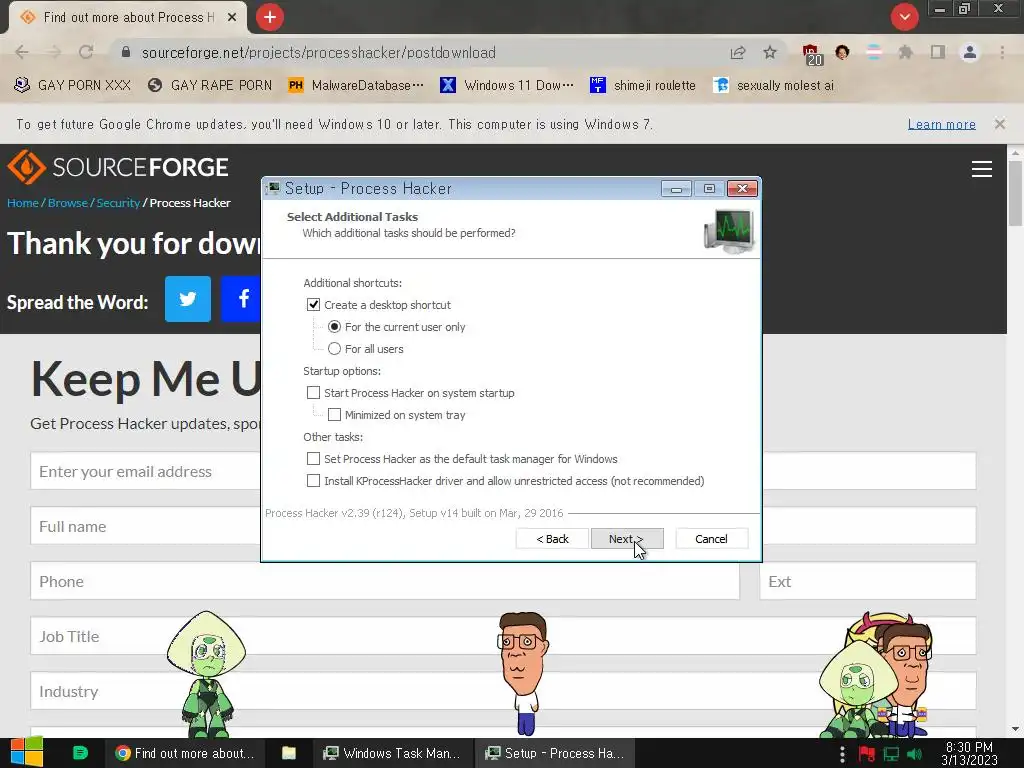Click the red extension icon showing 20
This screenshot has width=1024, height=768.
click(812, 54)
